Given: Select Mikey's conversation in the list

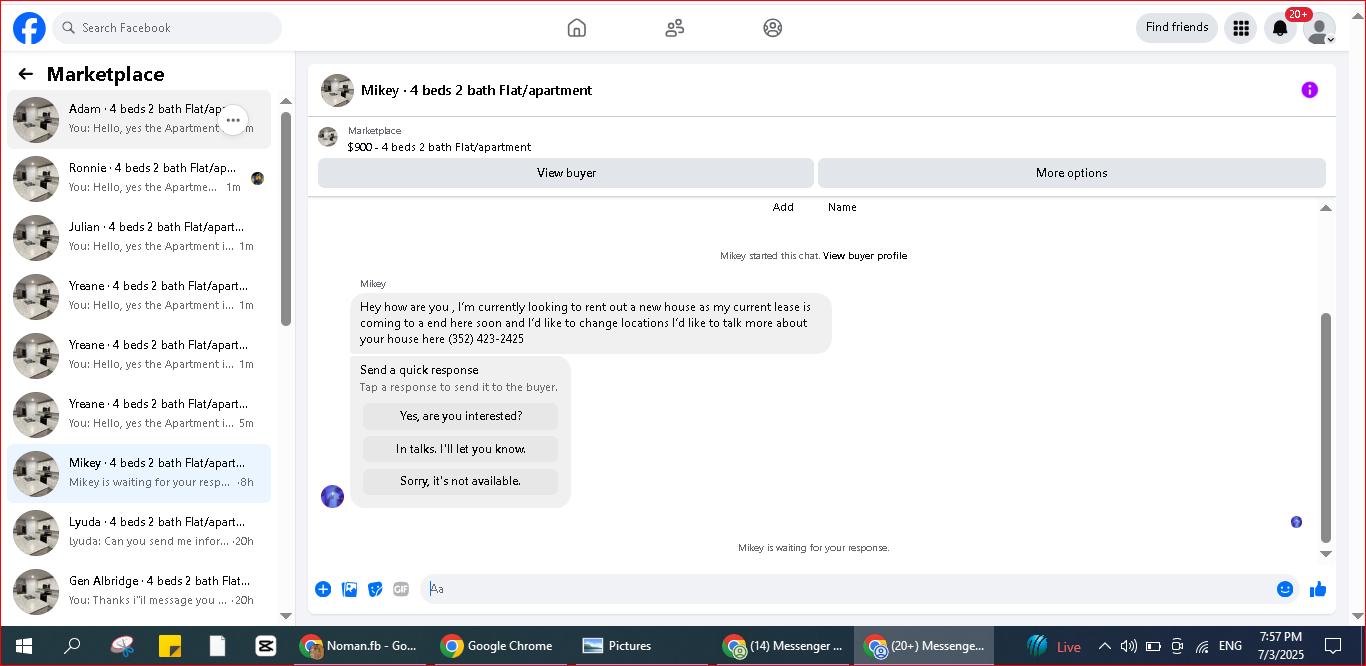Looking at the screenshot, I should pos(139,473).
